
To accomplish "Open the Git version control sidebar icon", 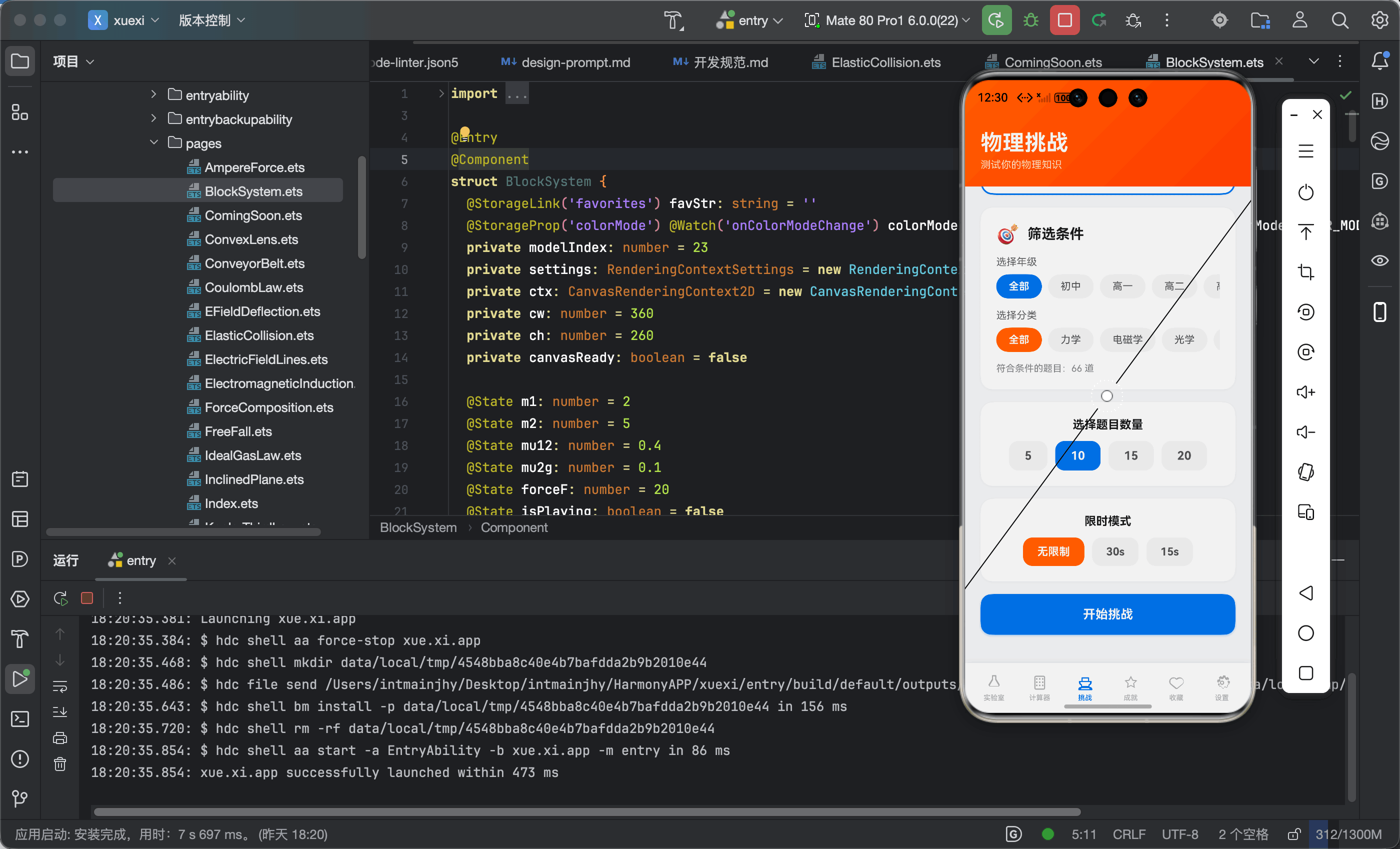I will (x=20, y=798).
